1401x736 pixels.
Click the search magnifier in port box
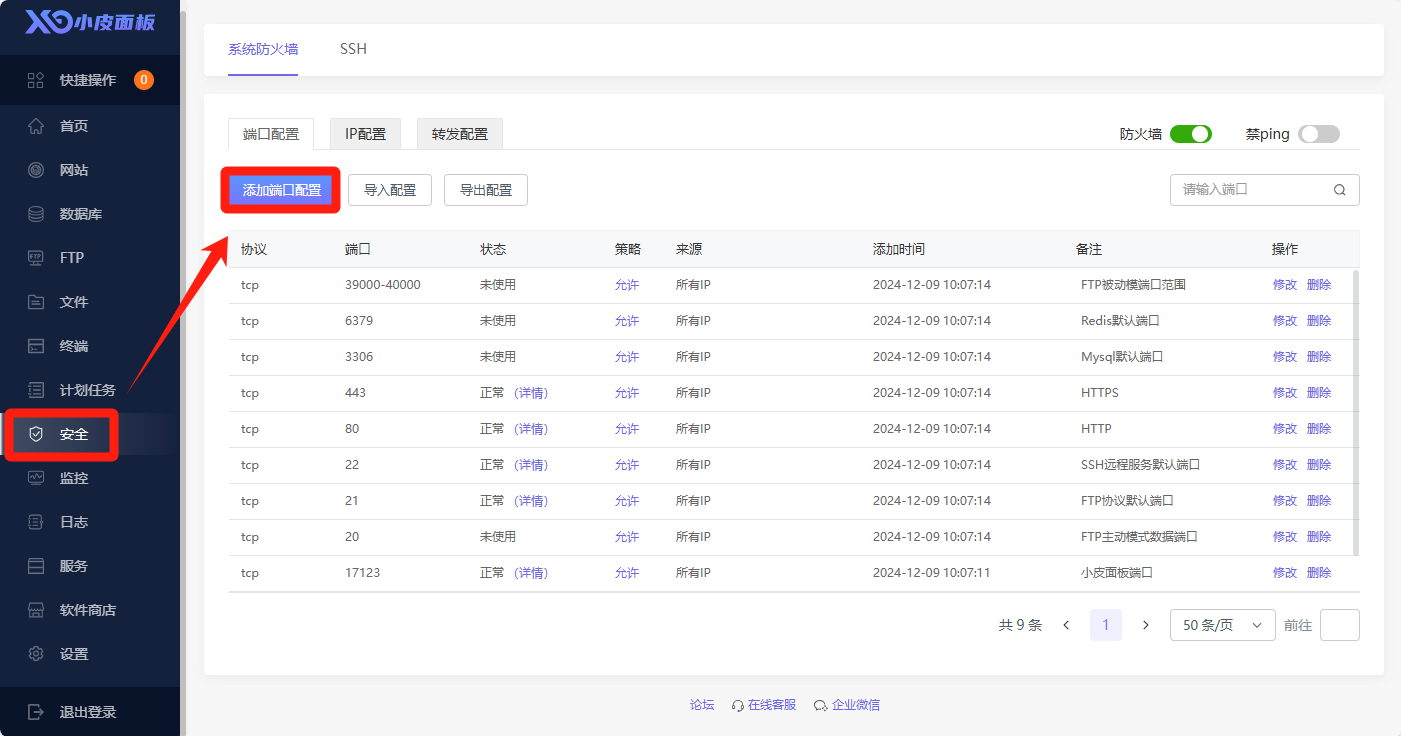coord(1339,190)
